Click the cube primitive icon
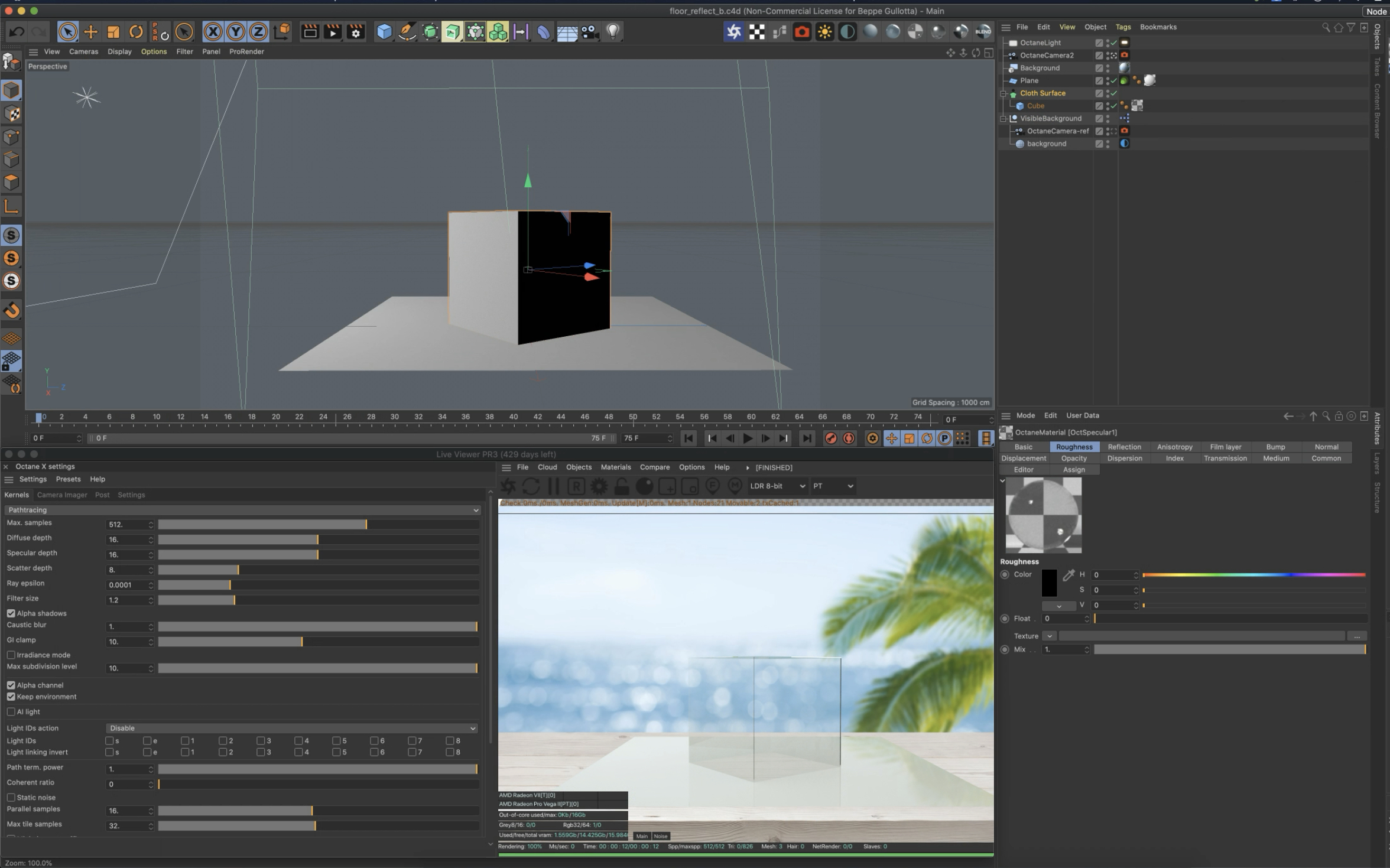This screenshot has width=1390, height=868. pos(384,32)
